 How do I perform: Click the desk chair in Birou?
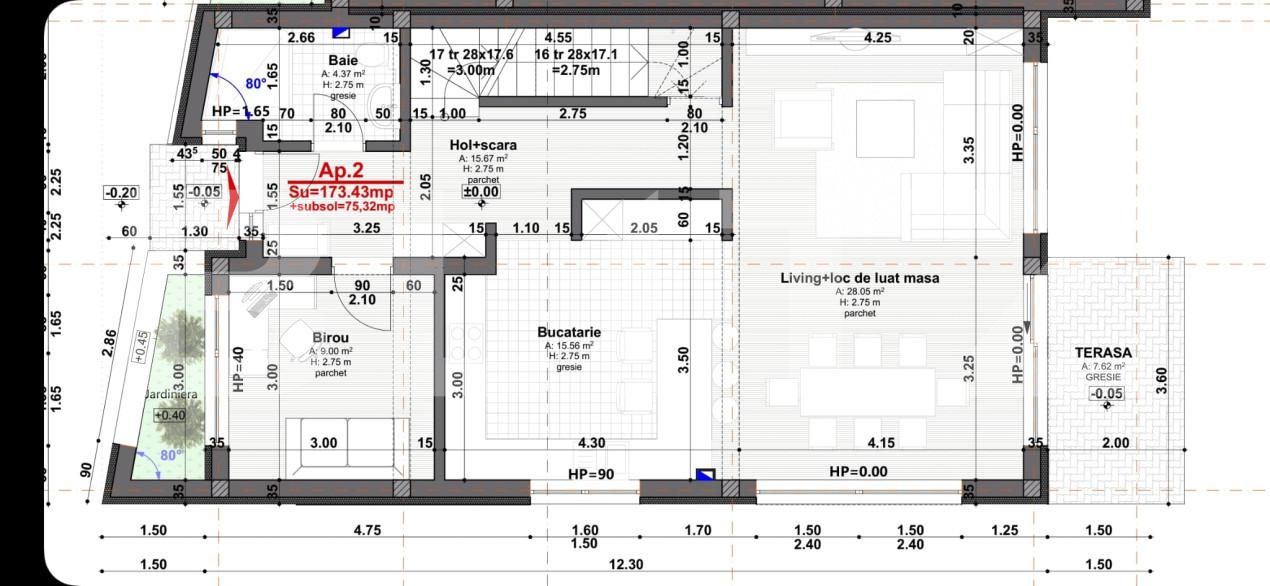pyautogui.click(x=298, y=339)
